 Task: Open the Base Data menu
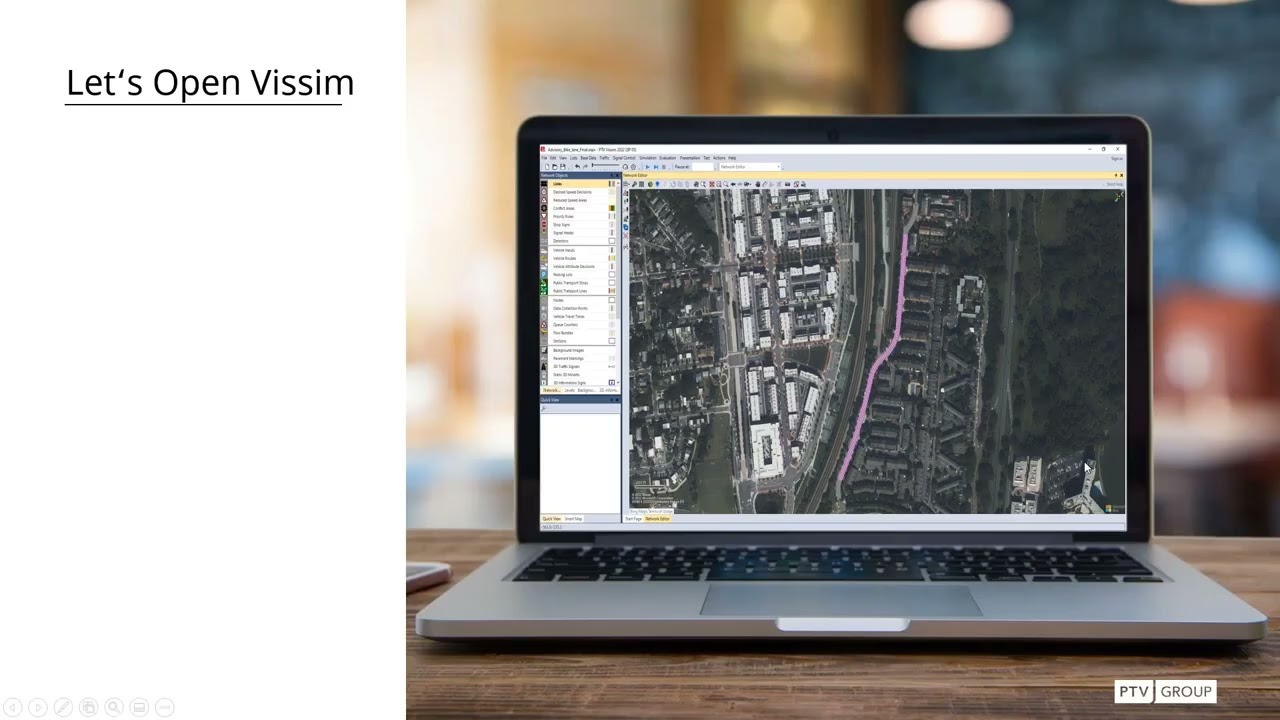pos(588,158)
